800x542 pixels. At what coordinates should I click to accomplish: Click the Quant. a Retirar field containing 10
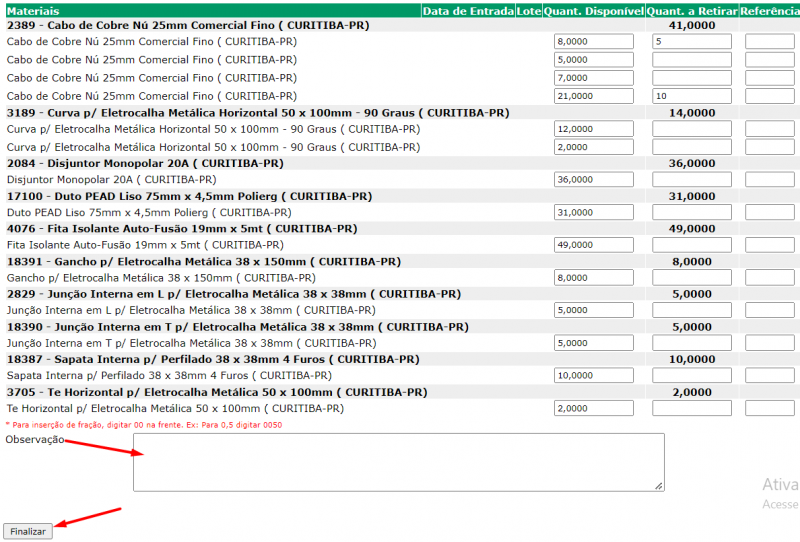click(x=692, y=96)
